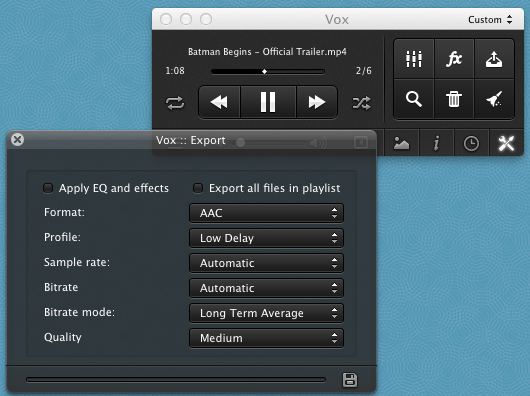Open the Profile dropdown showing Low Delay
This screenshot has width=530, height=396.
pyautogui.click(x=266, y=238)
